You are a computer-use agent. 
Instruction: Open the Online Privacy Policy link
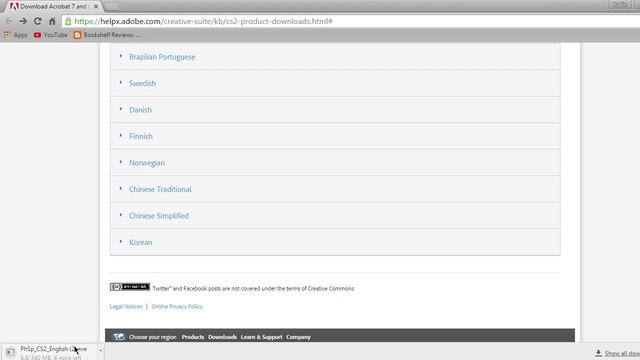pos(177,307)
